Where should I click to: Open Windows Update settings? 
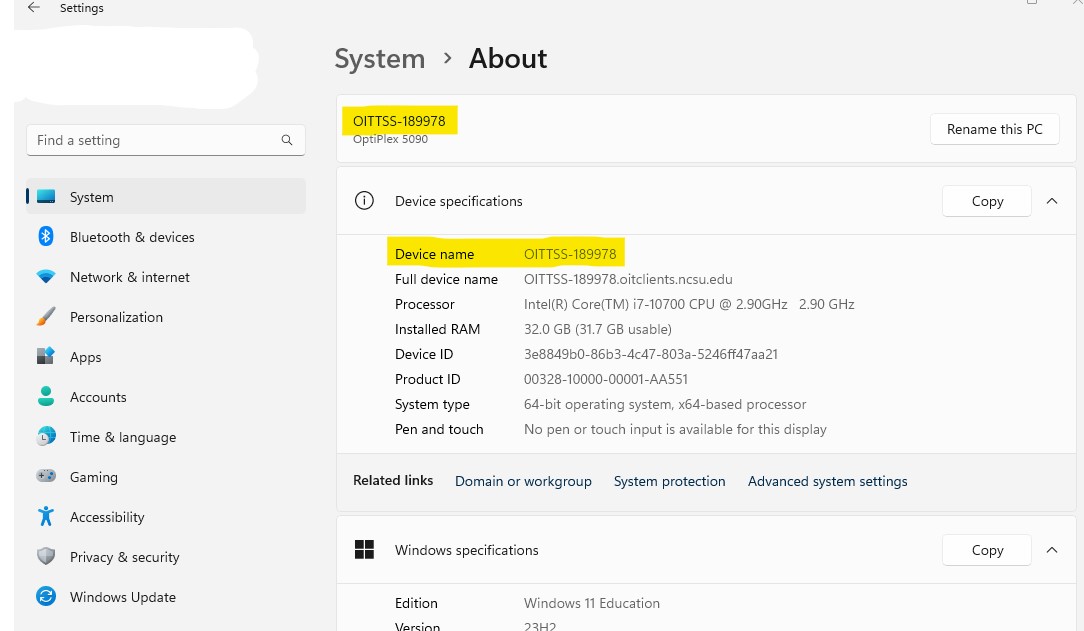point(122,597)
